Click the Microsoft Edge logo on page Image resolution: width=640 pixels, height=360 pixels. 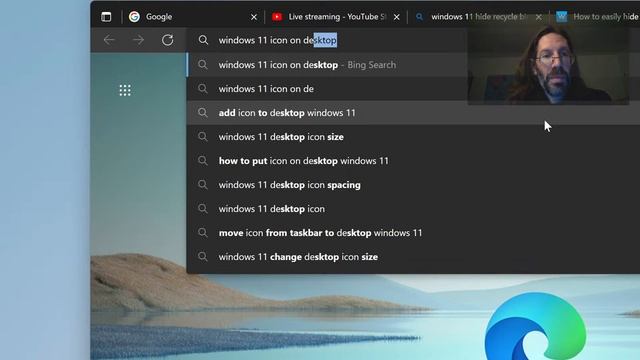[x=535, y=327]
